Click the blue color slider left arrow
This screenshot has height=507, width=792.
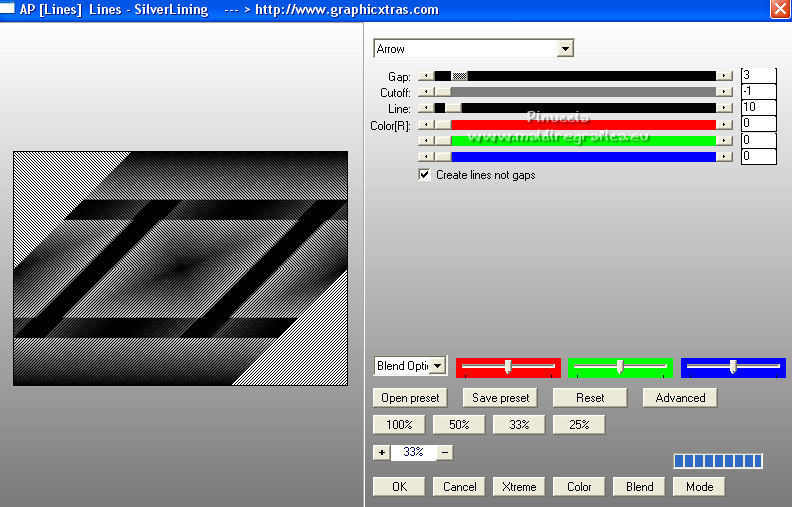click(x=426, y=157)
